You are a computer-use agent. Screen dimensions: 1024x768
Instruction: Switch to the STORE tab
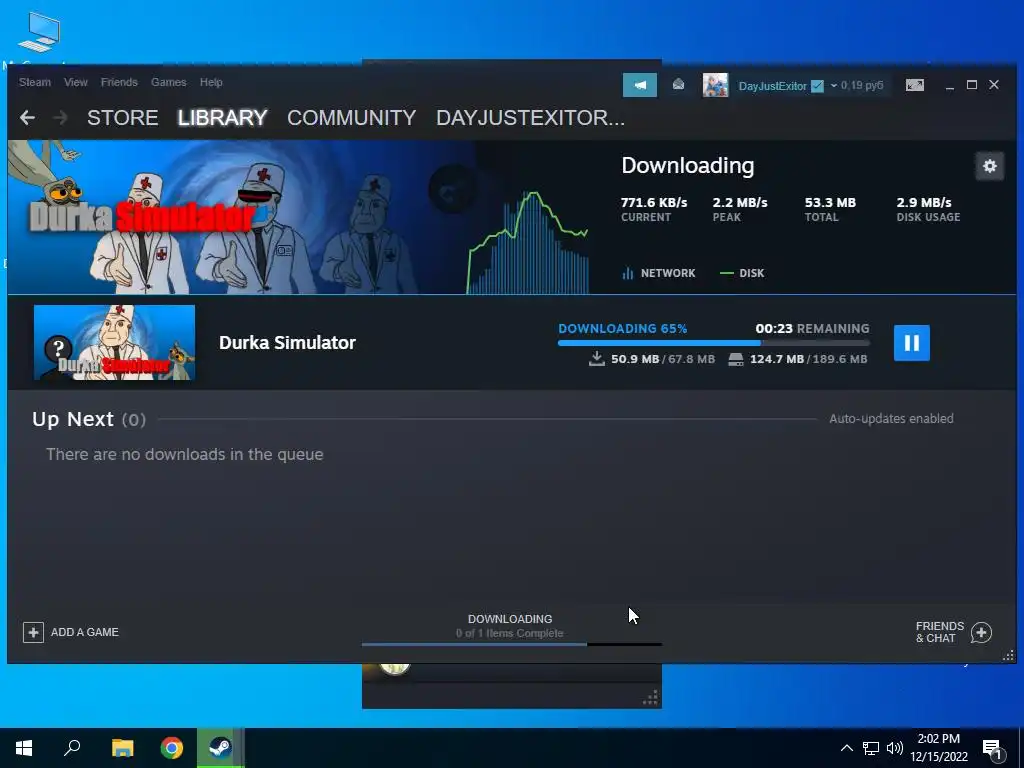(x=123, y=118)
